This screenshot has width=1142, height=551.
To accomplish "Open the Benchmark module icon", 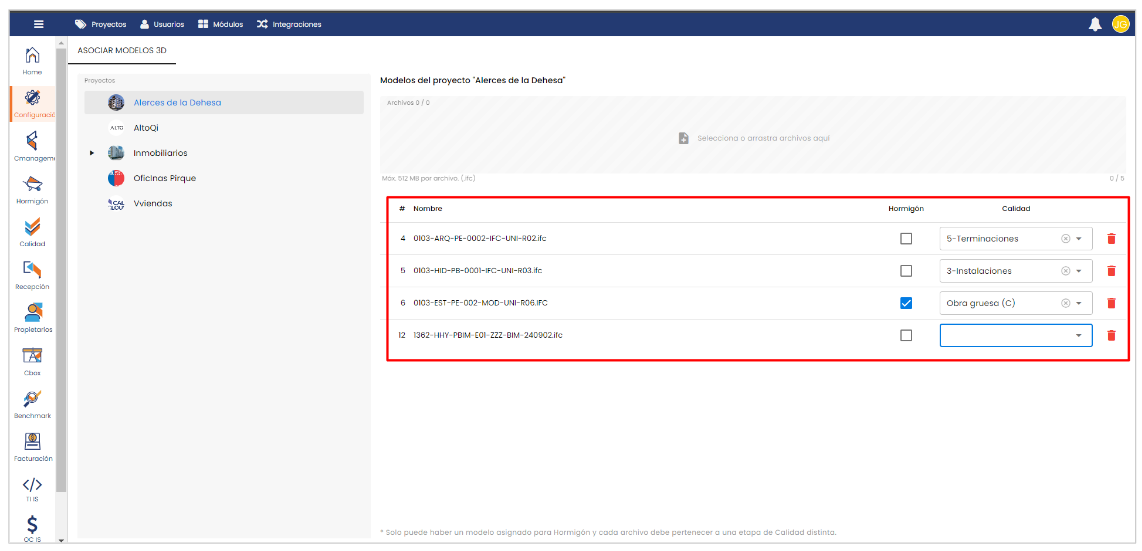I will pos(32,402).
